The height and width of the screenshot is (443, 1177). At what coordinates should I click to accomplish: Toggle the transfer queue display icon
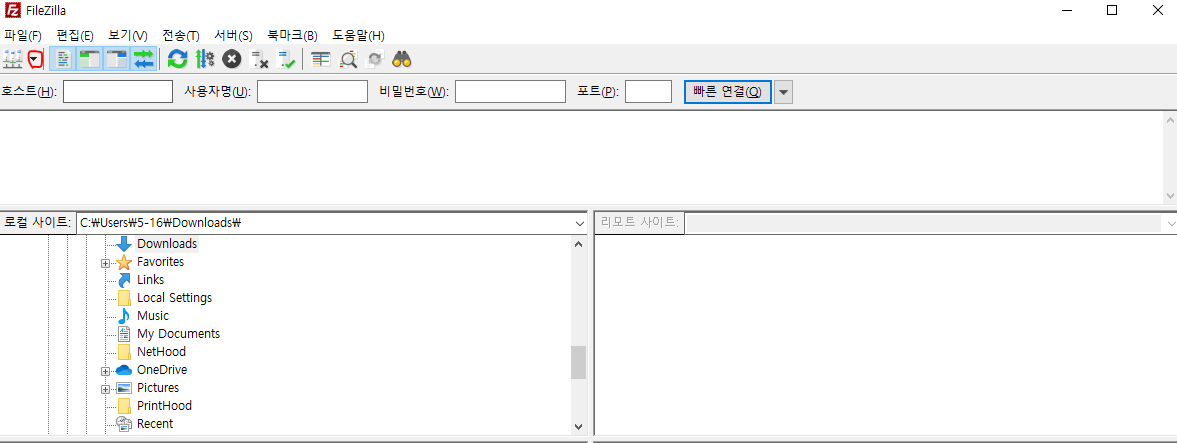[143, 59]
